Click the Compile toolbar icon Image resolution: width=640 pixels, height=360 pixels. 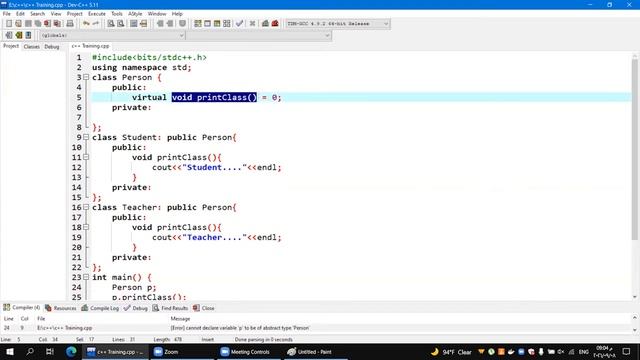pos(198,24)
